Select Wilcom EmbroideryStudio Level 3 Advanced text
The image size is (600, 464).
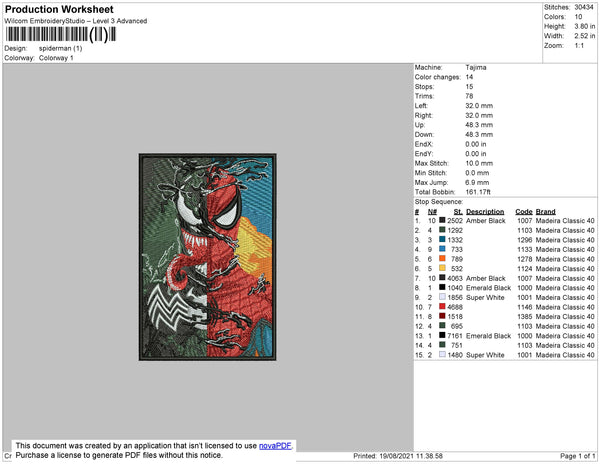point(76,21)
